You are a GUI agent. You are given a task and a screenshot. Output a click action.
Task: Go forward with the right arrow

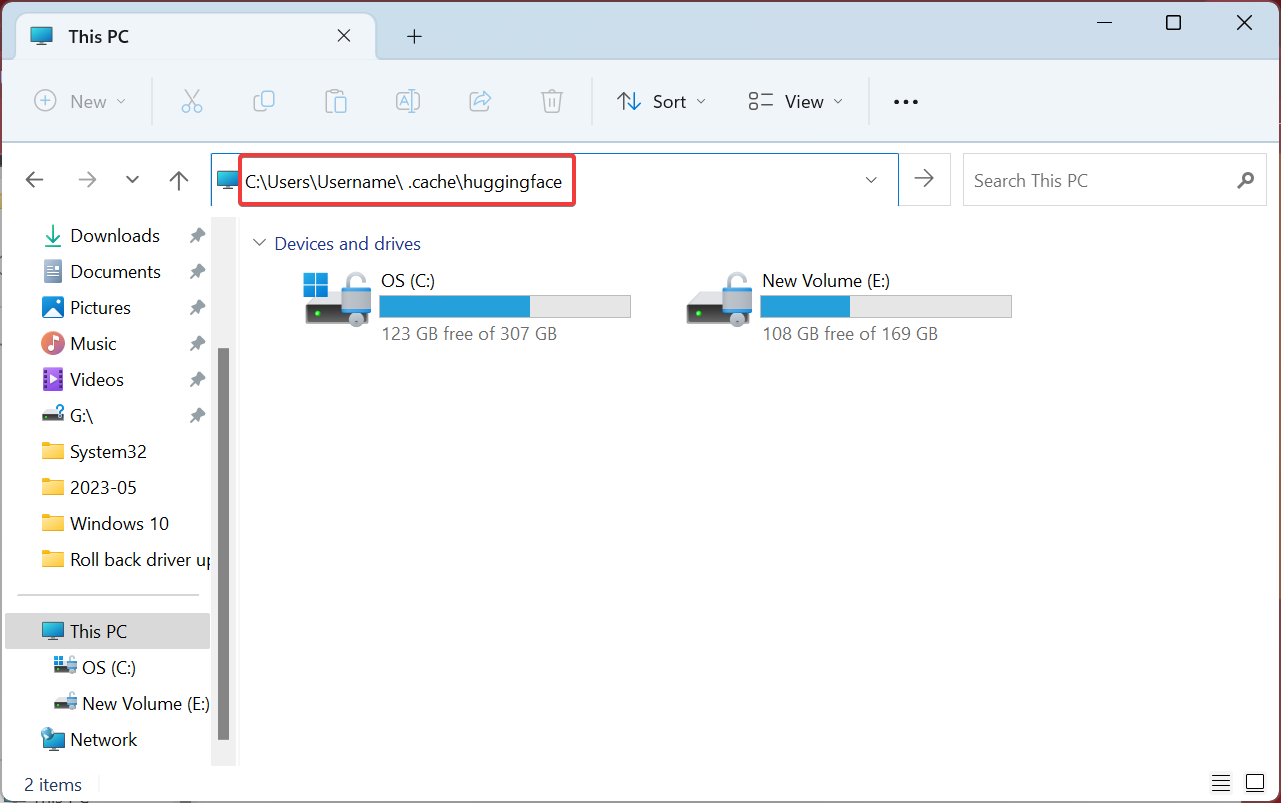tap(88, 180)
